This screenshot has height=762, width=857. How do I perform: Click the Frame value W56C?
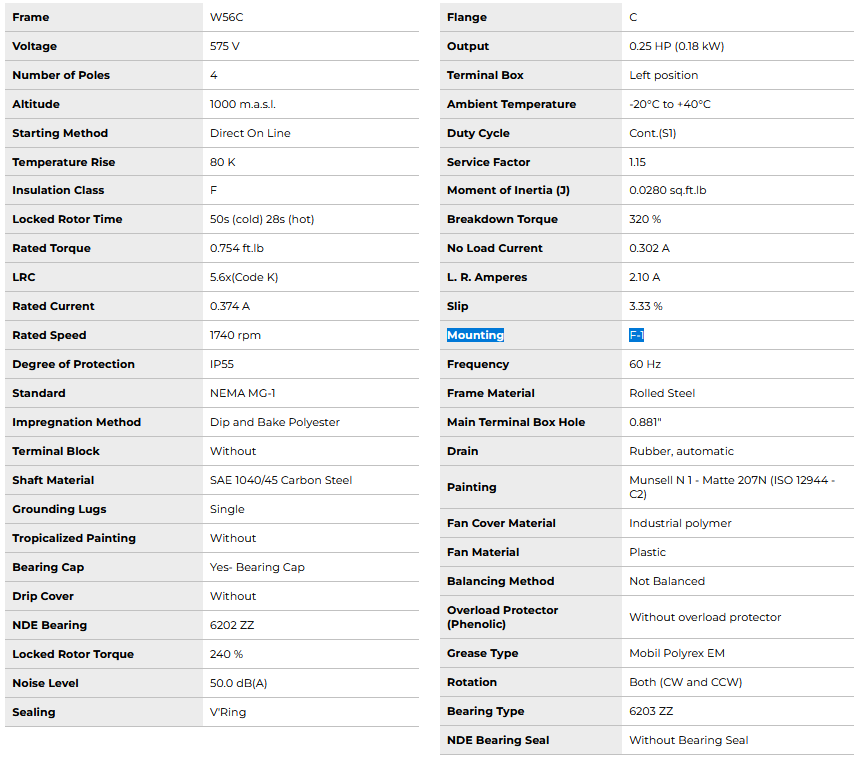point(226,17)
